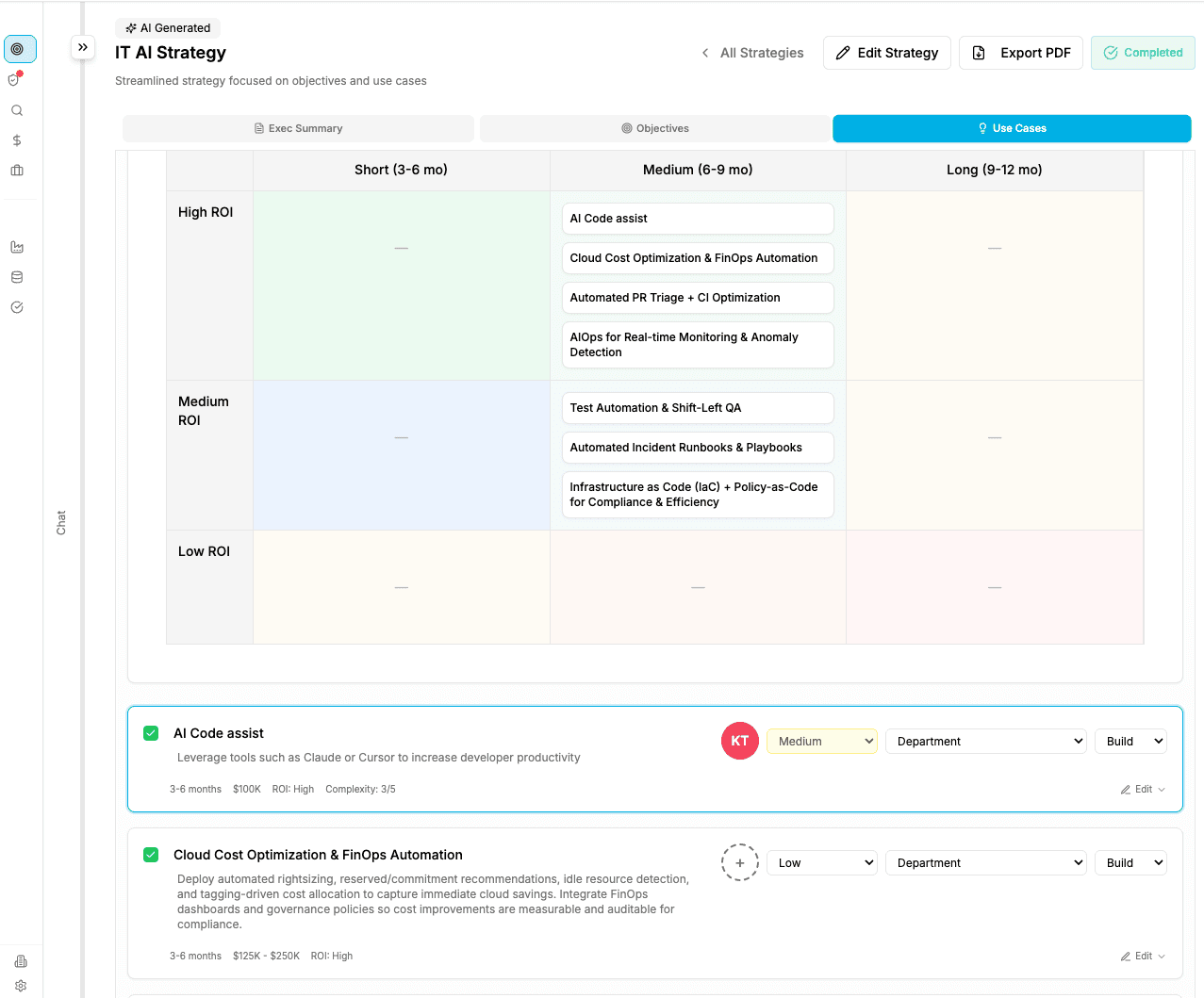Click the AI Code assist list title

[x=219, y=733]
